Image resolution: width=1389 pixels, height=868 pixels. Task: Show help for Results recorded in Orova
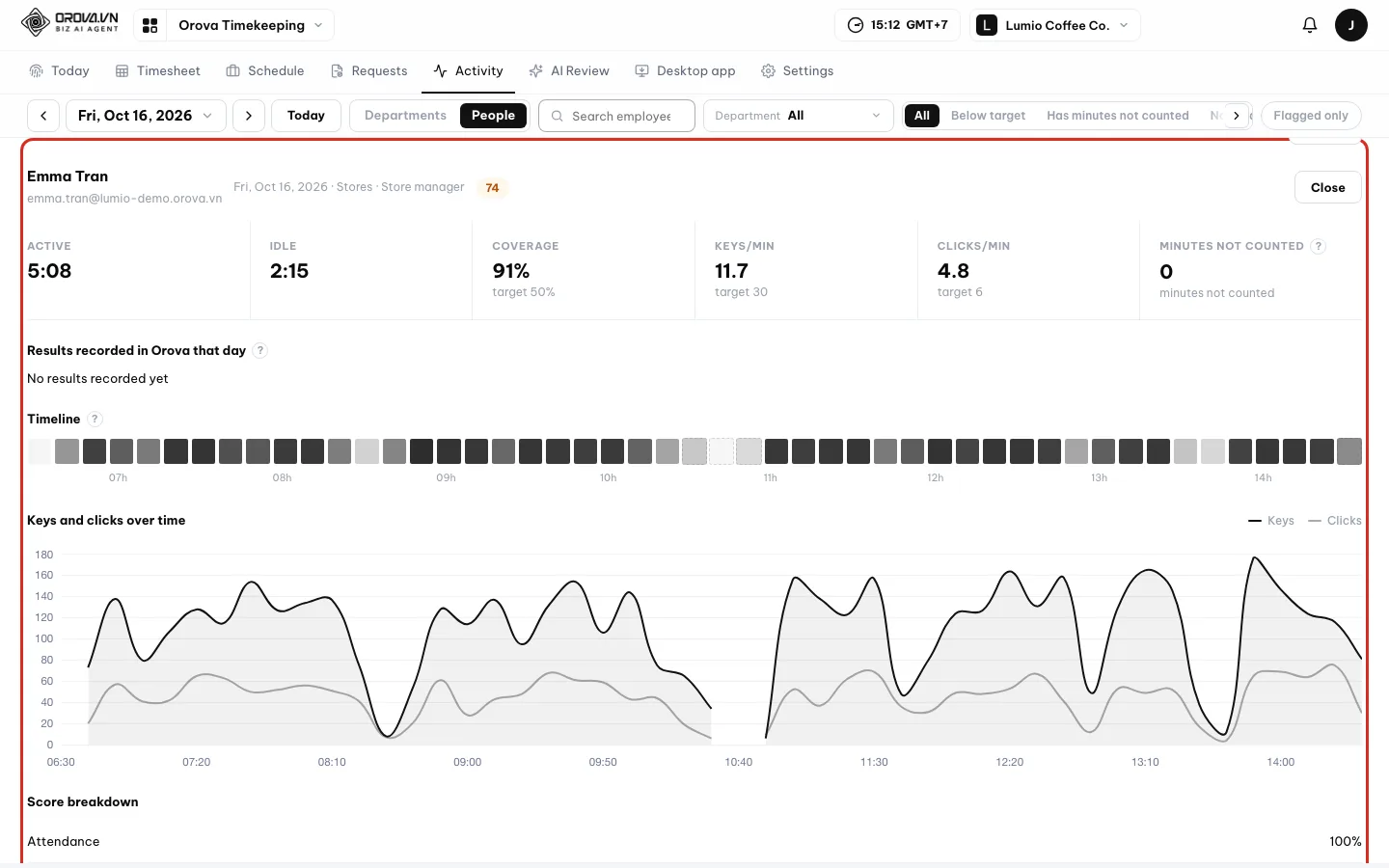pos(260,350)
